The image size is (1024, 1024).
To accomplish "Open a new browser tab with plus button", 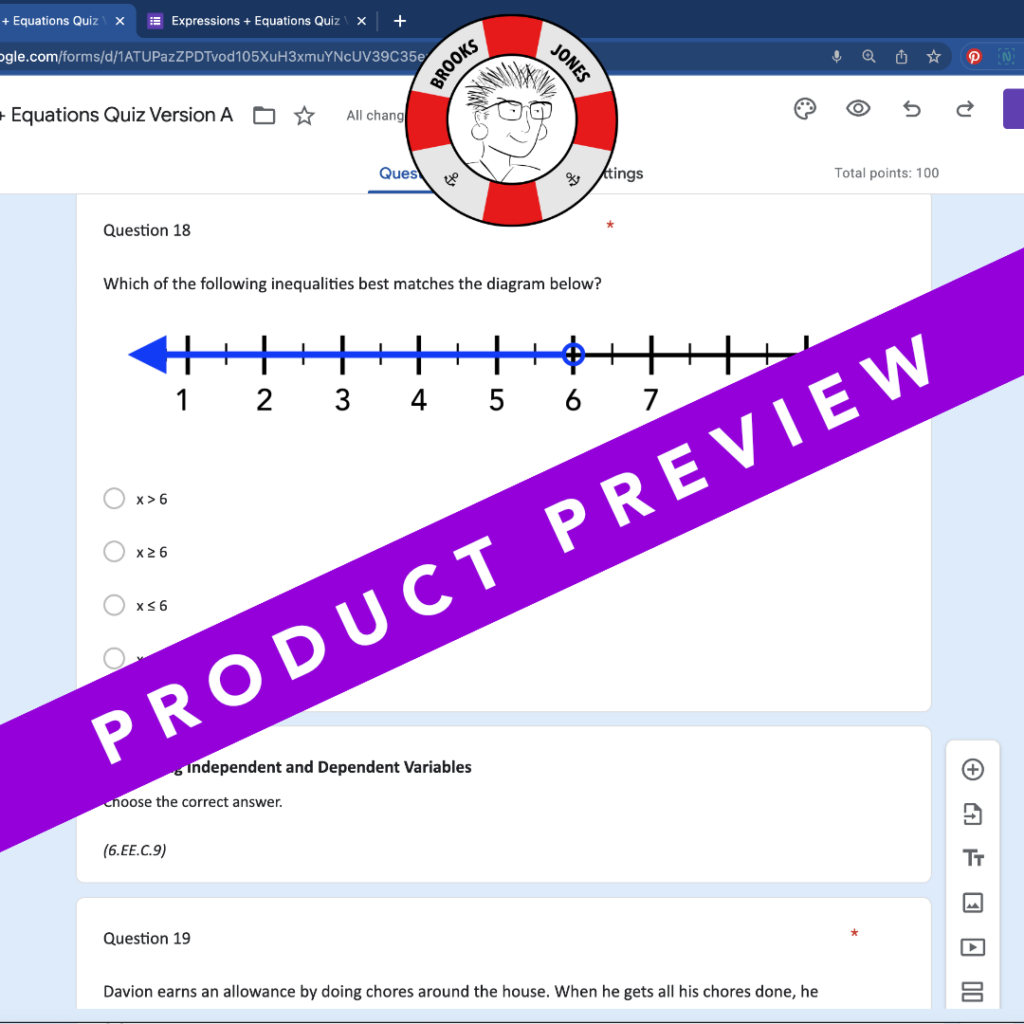I will tap(400, 21).
